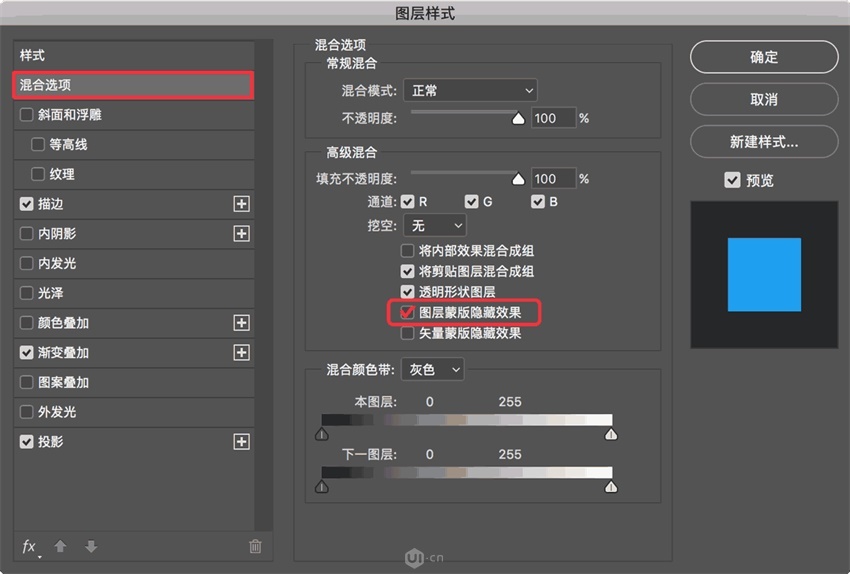Click the plus icon beside 渐变叠加

coord(241,353)
